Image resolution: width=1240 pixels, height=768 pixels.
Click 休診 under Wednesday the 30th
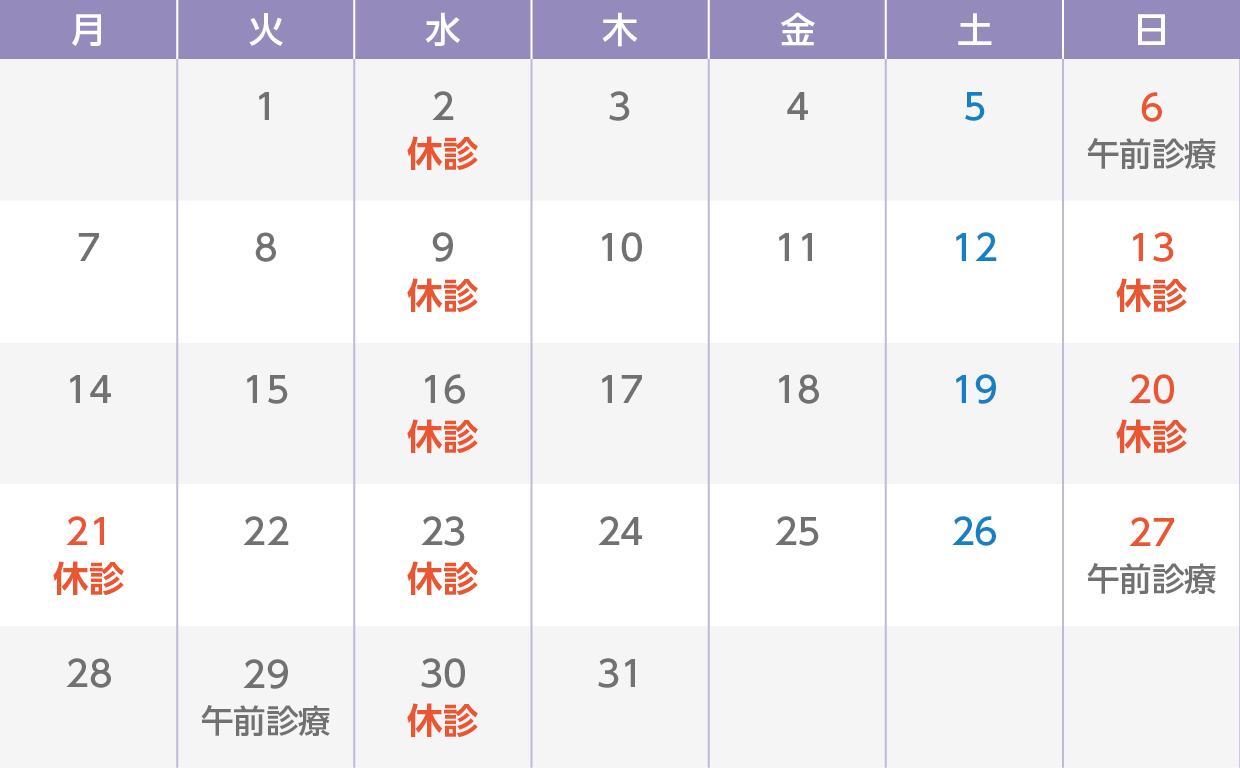coord(442,721)
